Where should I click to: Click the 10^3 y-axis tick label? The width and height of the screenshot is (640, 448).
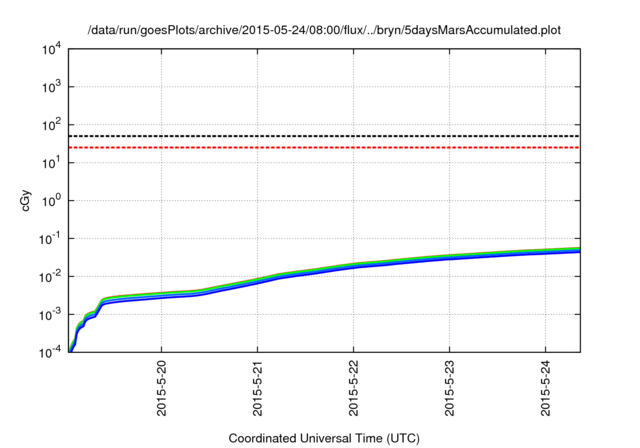51,87
